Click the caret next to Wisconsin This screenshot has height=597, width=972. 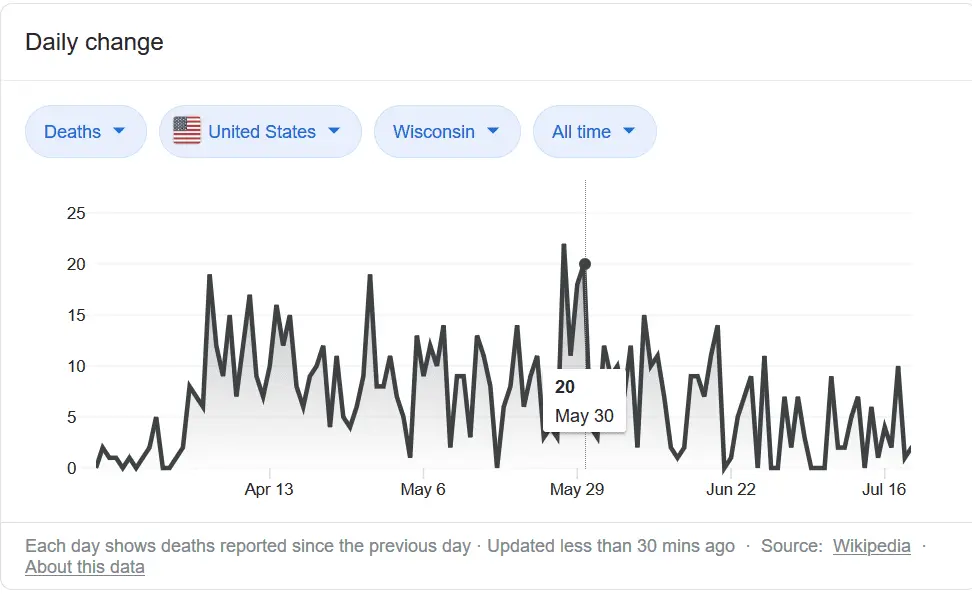(x=492, y=131)
